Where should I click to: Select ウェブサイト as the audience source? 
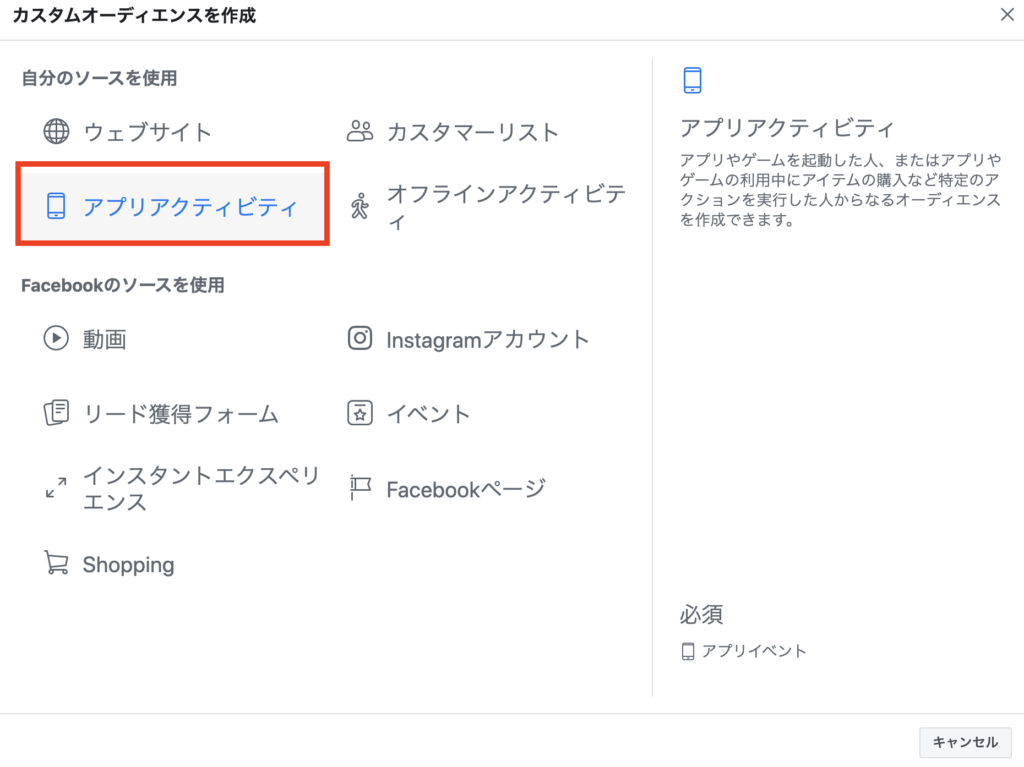point(147,132)
